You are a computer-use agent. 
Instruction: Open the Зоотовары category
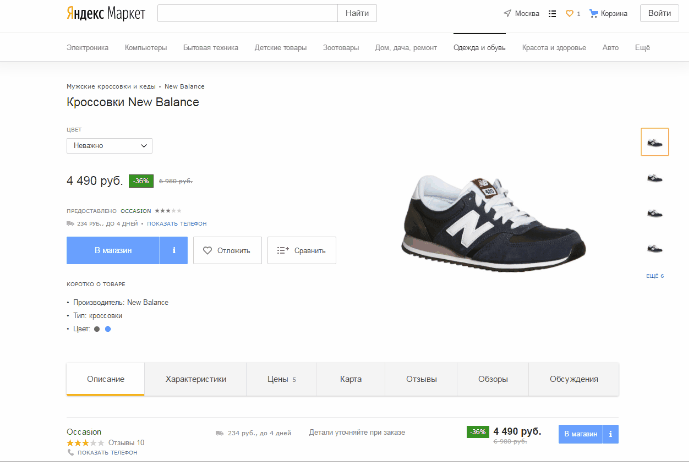click(341, 47)
